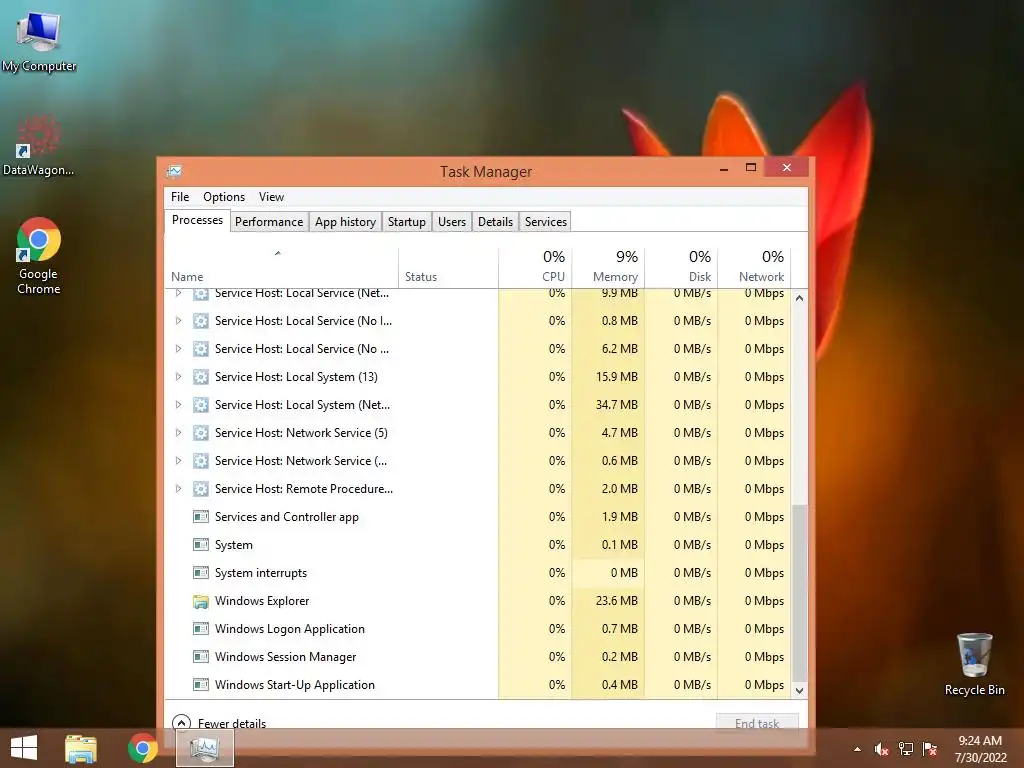Expand Service Host: Remote Procedure...

coord(178,488)
